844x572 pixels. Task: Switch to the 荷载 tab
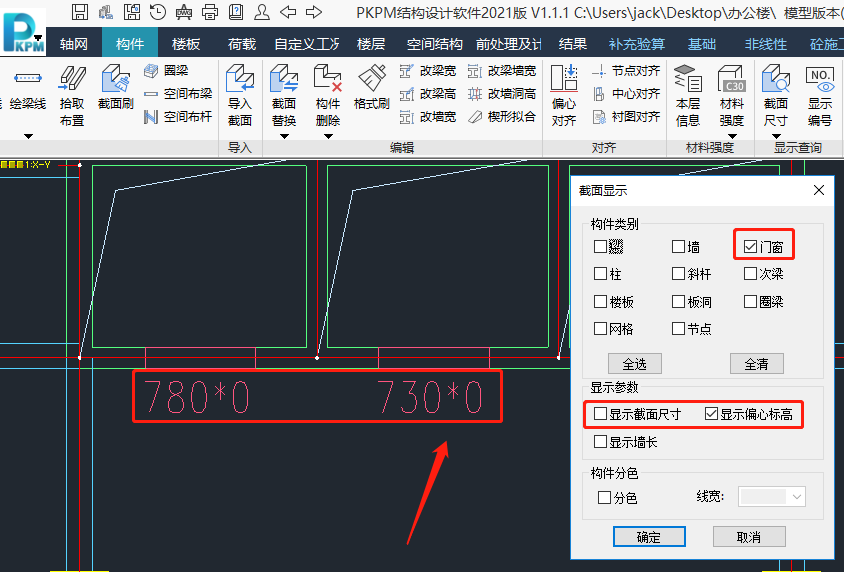(242, 44)
